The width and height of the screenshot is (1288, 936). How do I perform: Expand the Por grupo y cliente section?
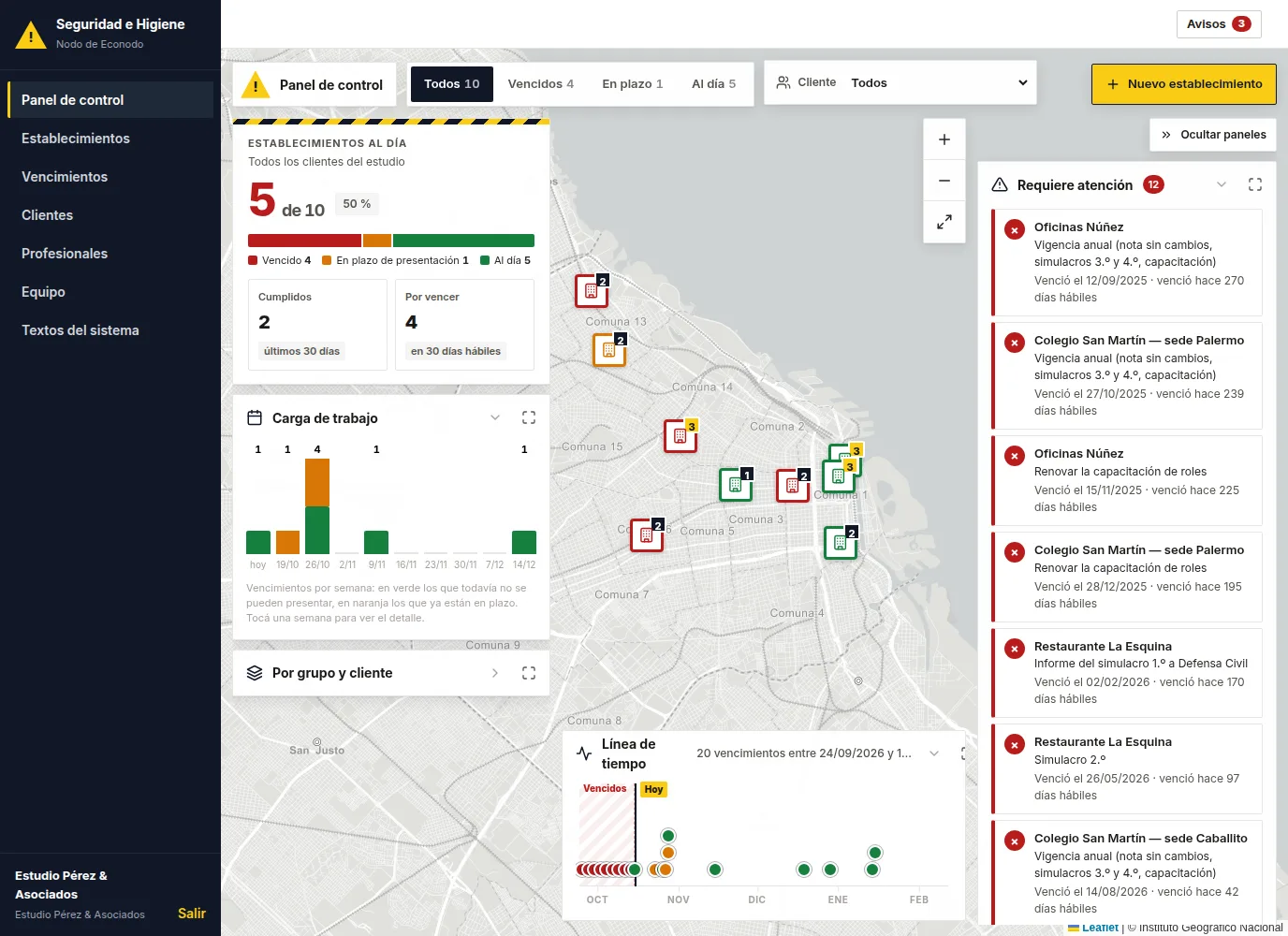click(495, 673)
